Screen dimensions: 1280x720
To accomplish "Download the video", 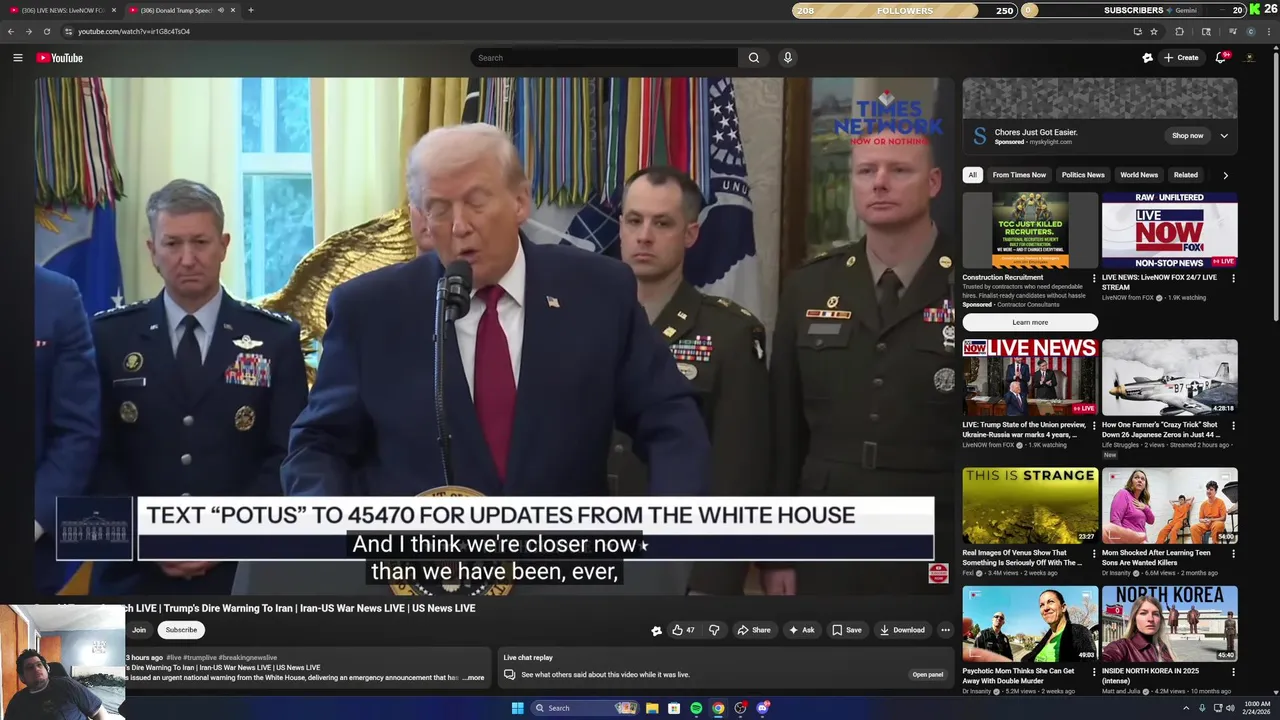I will coord(902,630).
